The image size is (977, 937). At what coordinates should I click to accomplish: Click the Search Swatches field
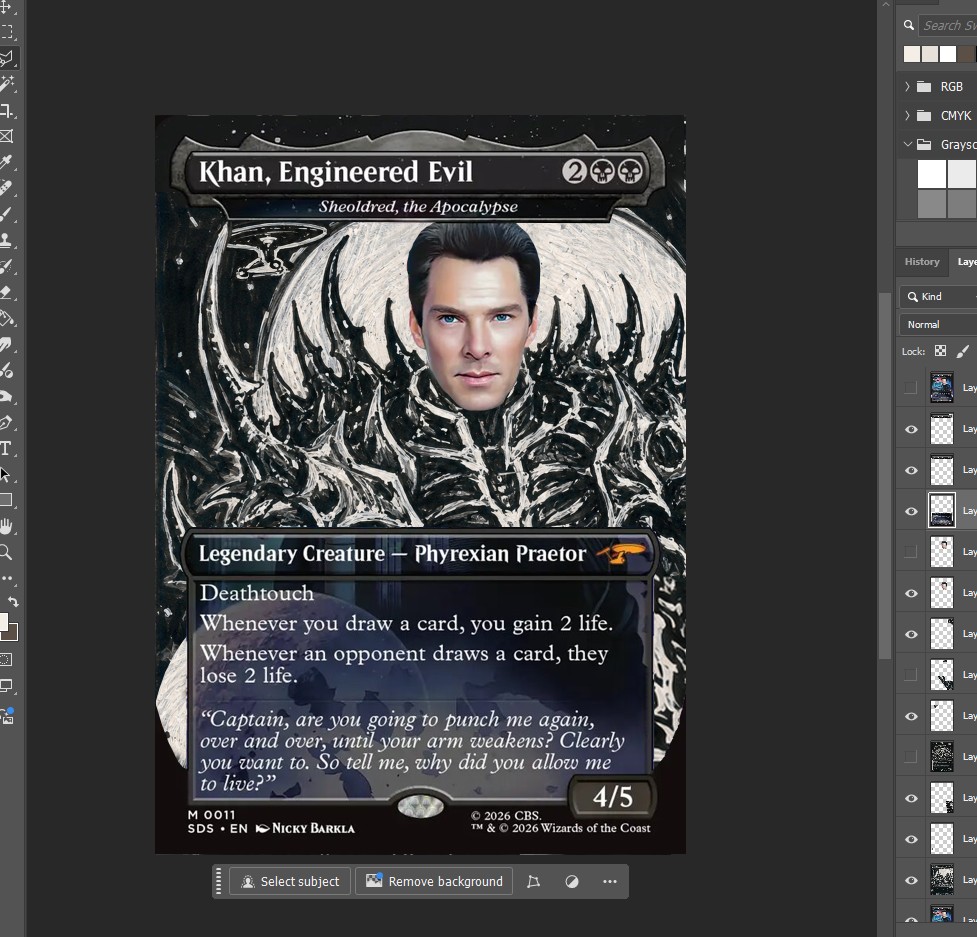[949, 26]
